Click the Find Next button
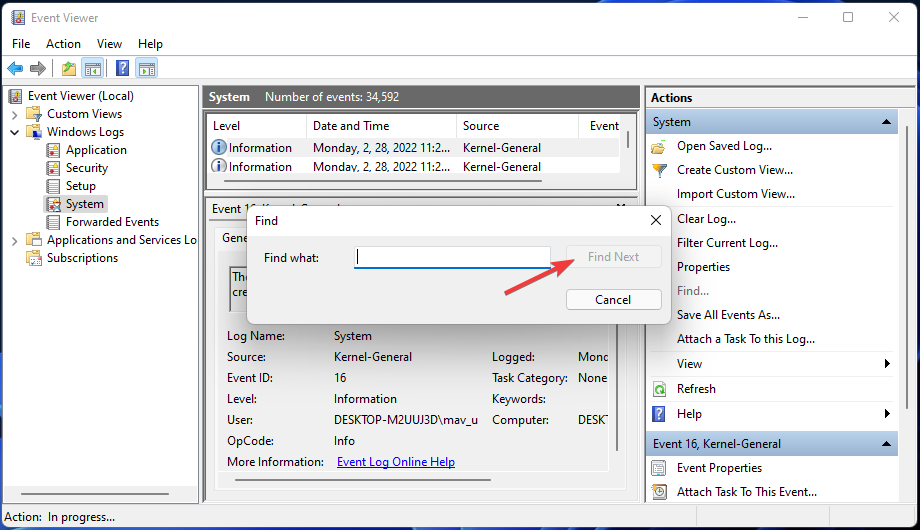 pos(614,256)
